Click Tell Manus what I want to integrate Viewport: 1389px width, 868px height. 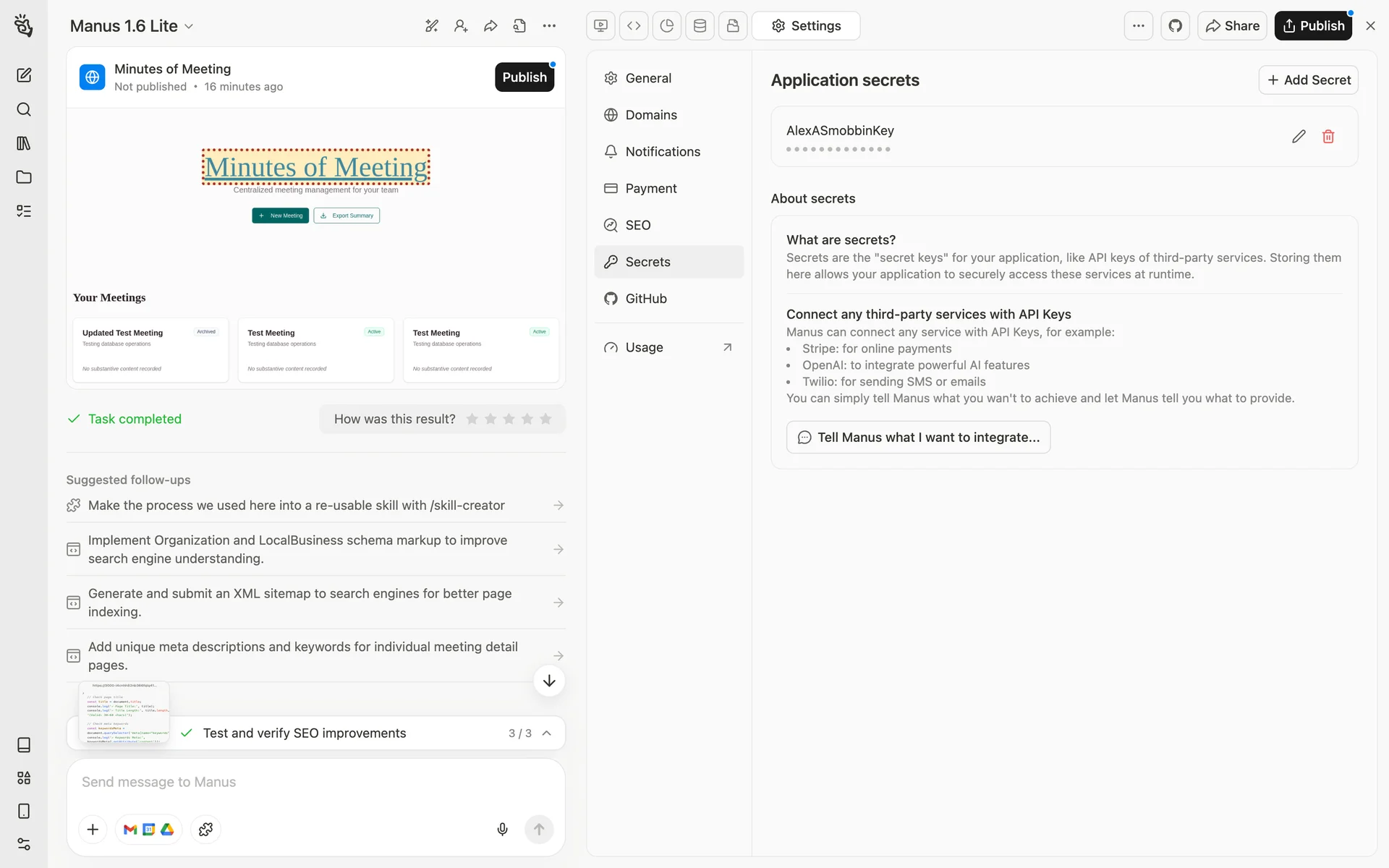click(x=918, y=437)
